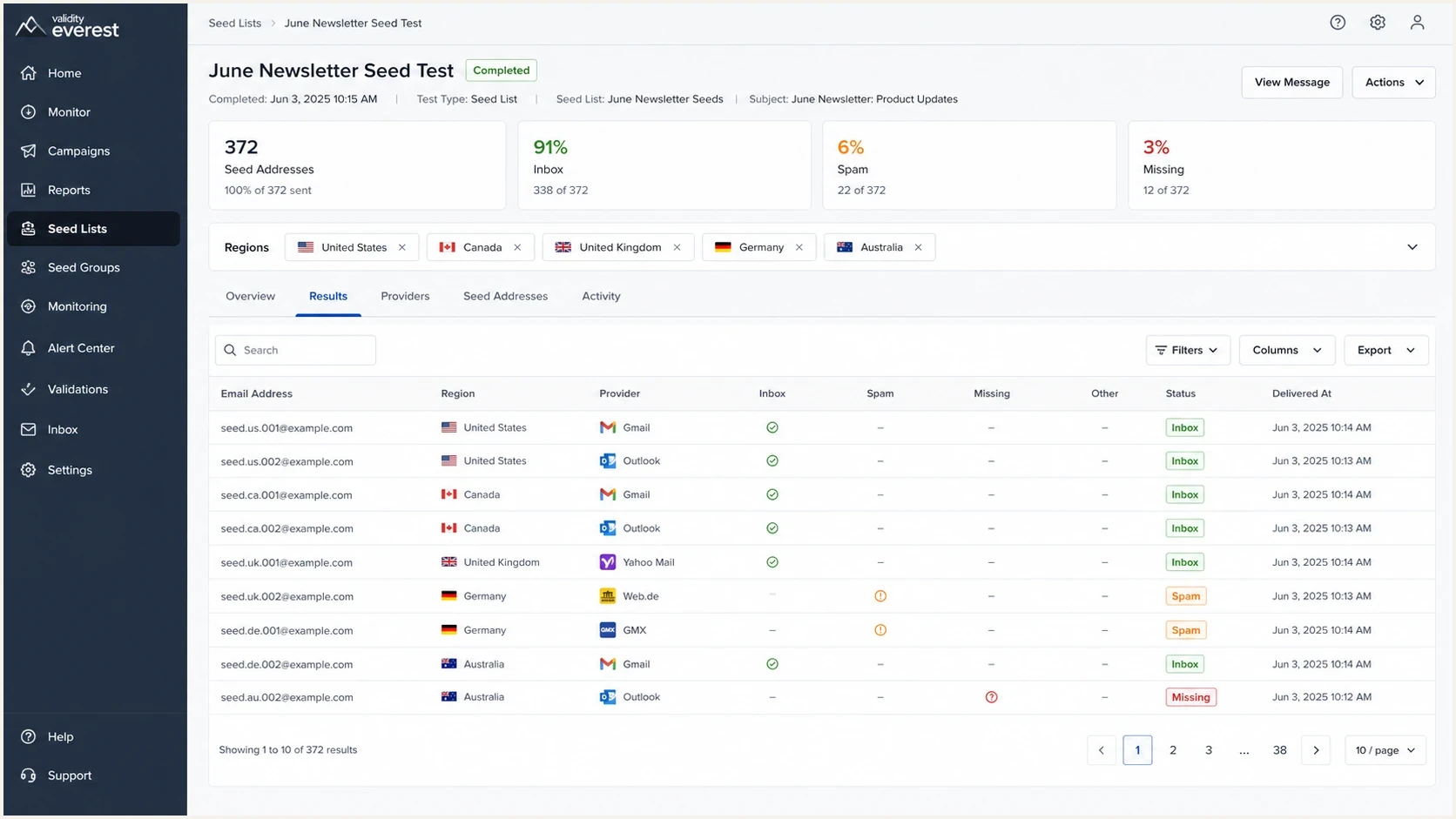Click the Help circle icon in sidebar

coord(29,736)
